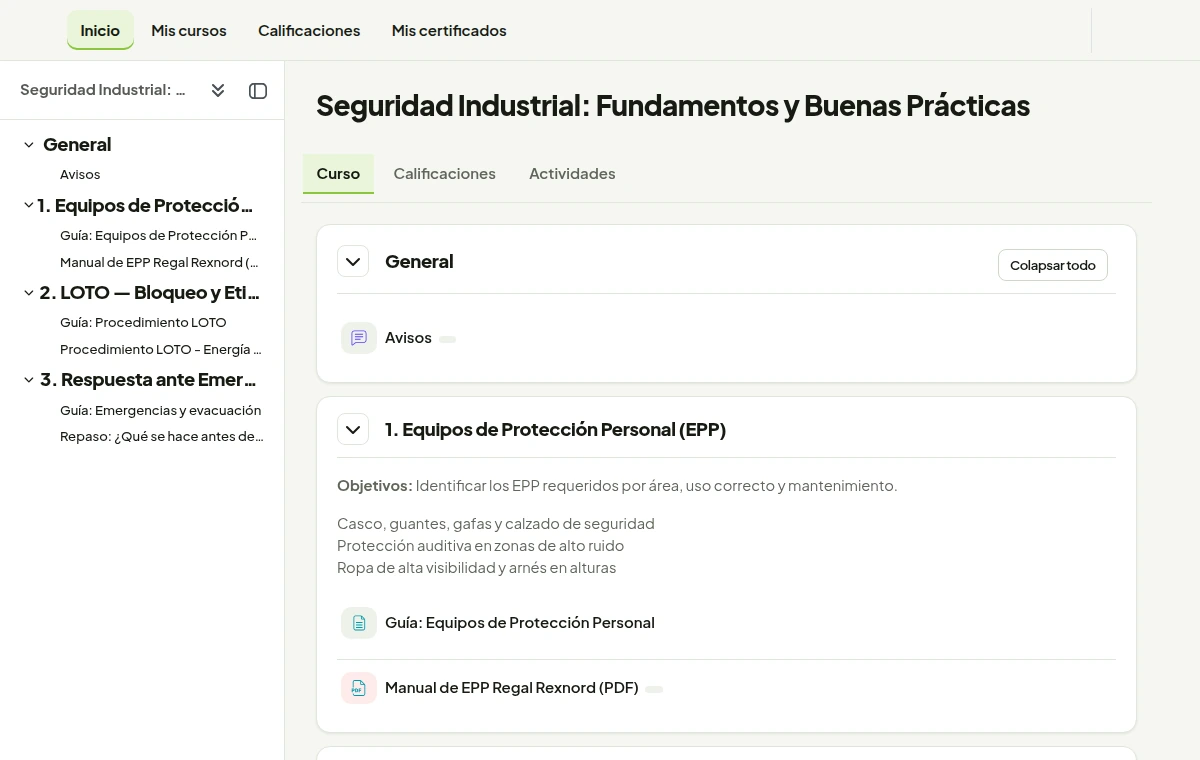This screenshot has height=760, width=1200.
Task: Click the General card title
Action: (x=419, y=262)
